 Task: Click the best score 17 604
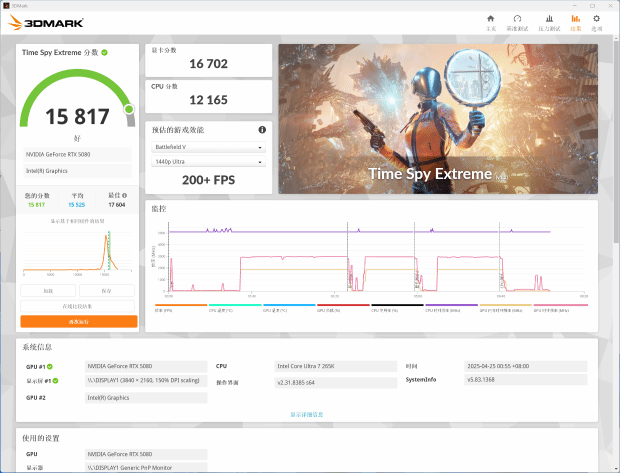pyautogui.click(x=117, y=205)
